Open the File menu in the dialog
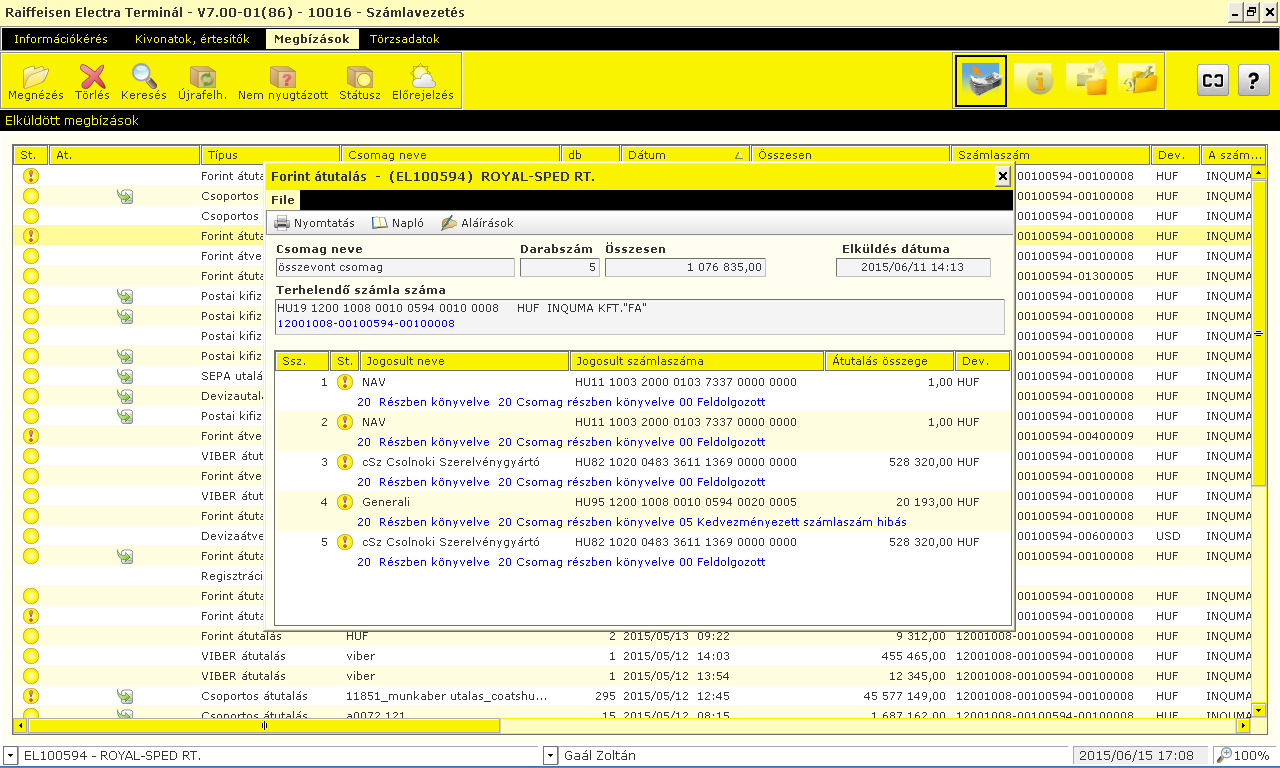 (283, 200)
